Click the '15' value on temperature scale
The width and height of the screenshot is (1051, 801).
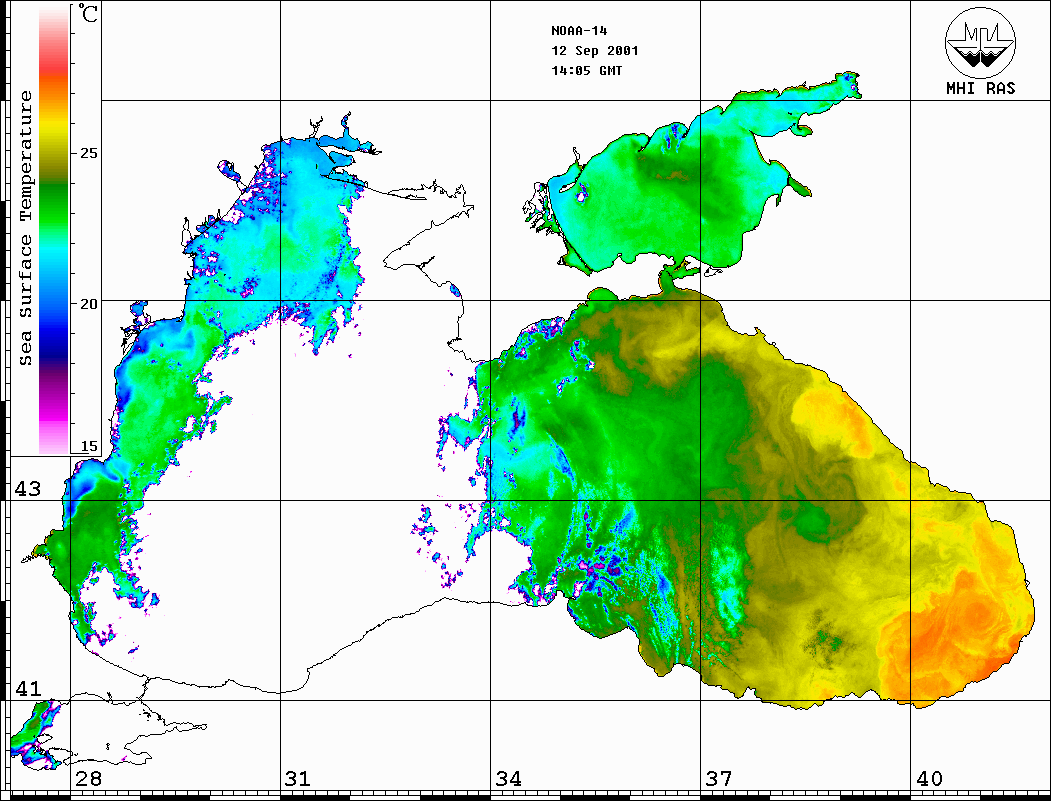click(x=88, y=446)
